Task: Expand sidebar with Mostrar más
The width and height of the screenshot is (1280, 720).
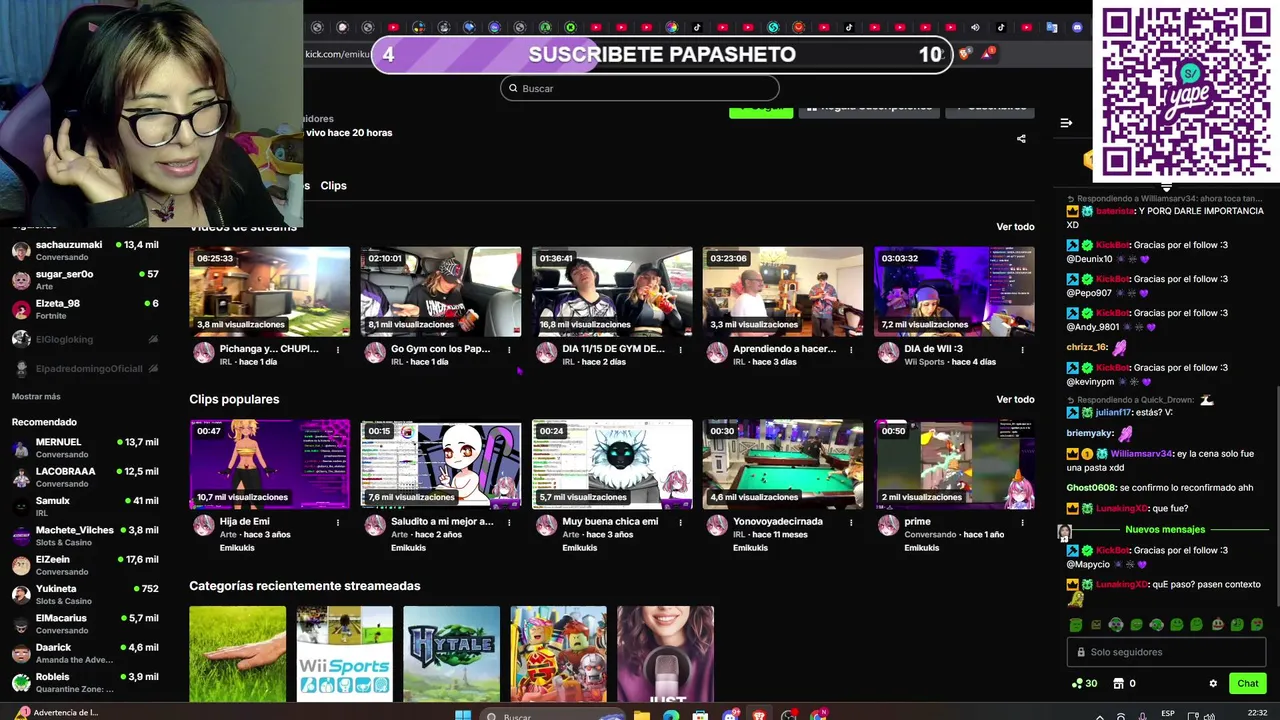Action: [36, 397]
